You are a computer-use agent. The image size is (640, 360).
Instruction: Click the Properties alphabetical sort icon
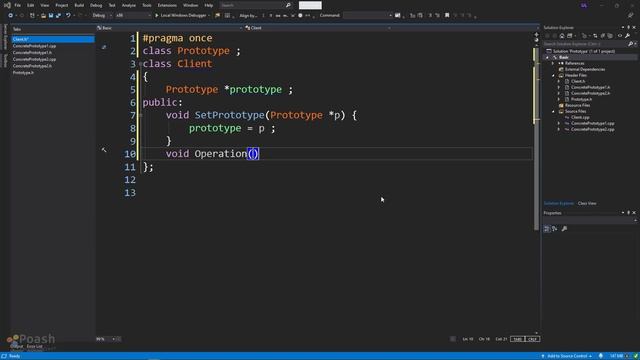554,229
